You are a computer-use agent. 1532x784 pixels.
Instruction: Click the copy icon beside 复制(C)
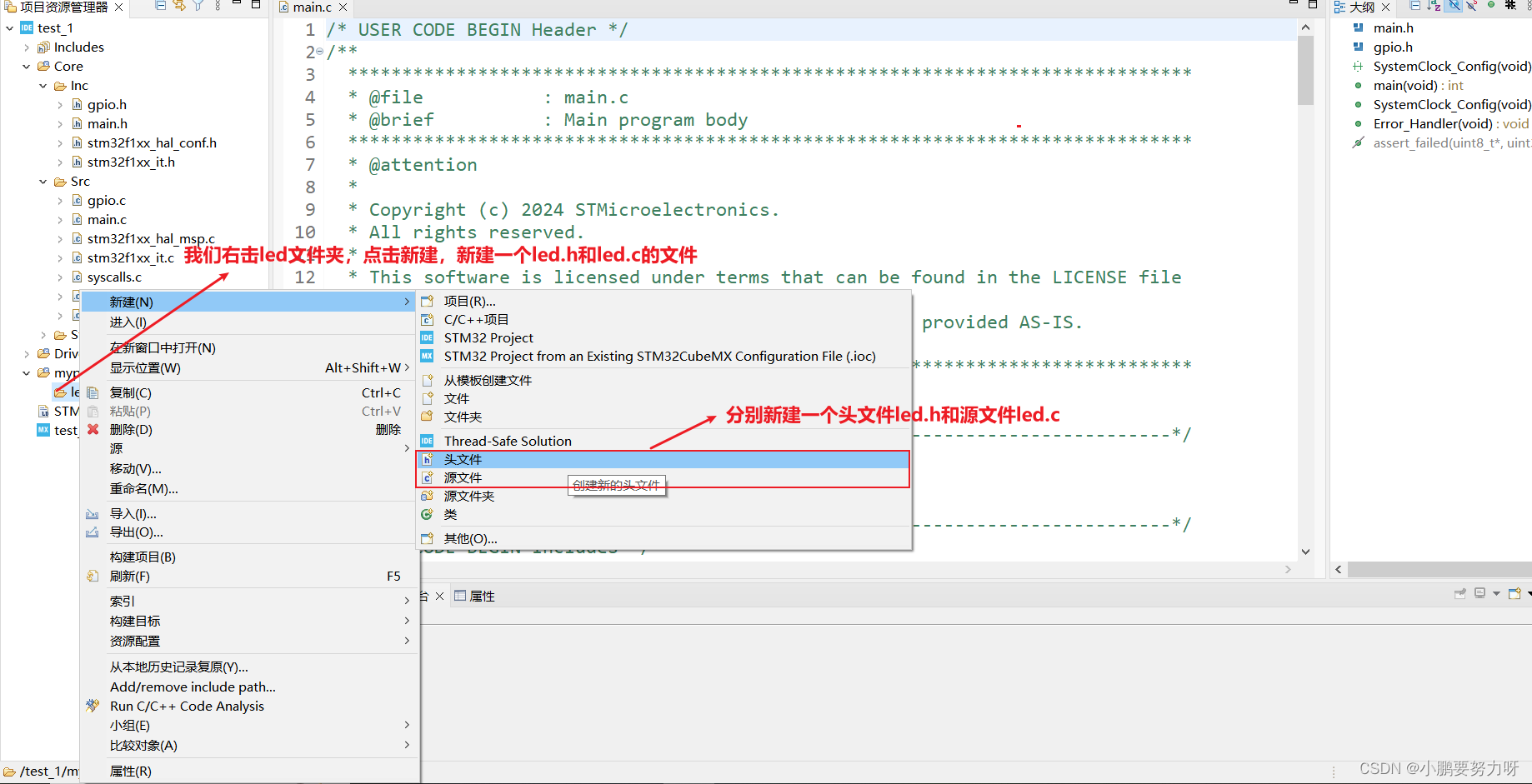tap(93, 392)
